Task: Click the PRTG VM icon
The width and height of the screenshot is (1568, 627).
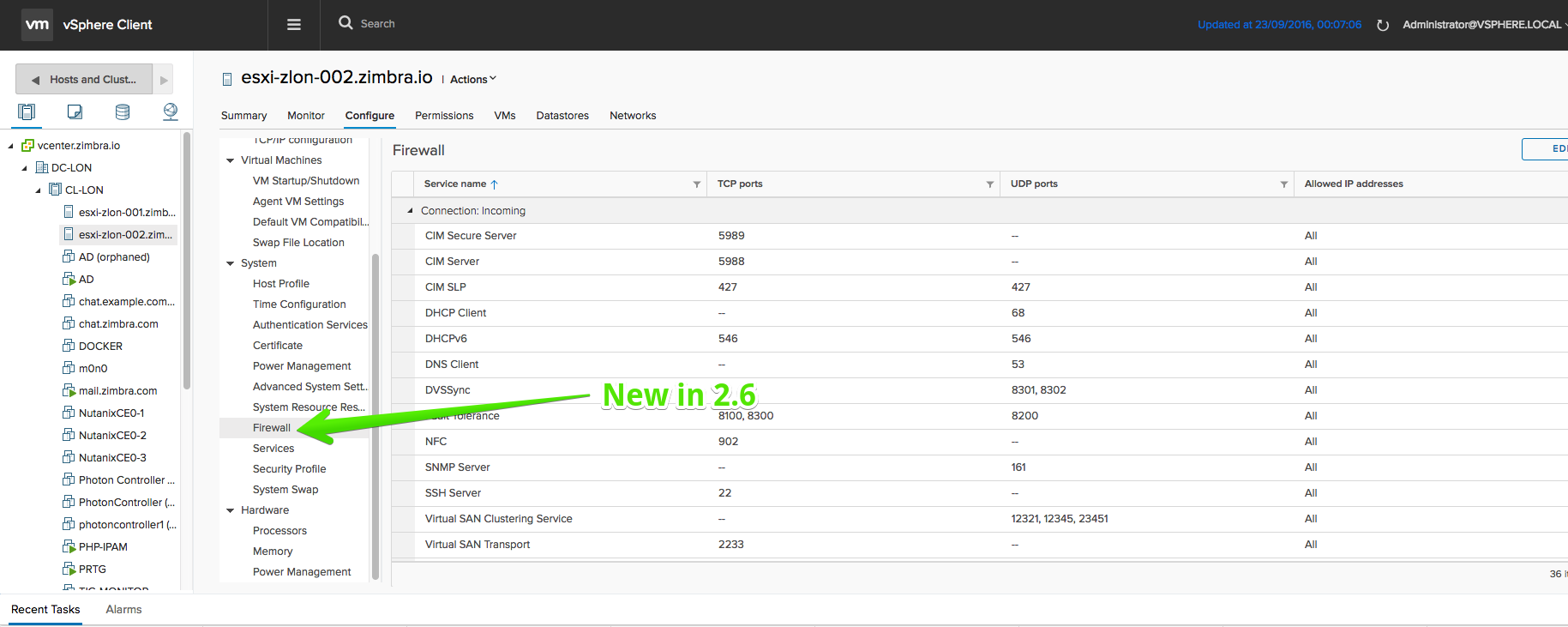Action: (69, 569)
